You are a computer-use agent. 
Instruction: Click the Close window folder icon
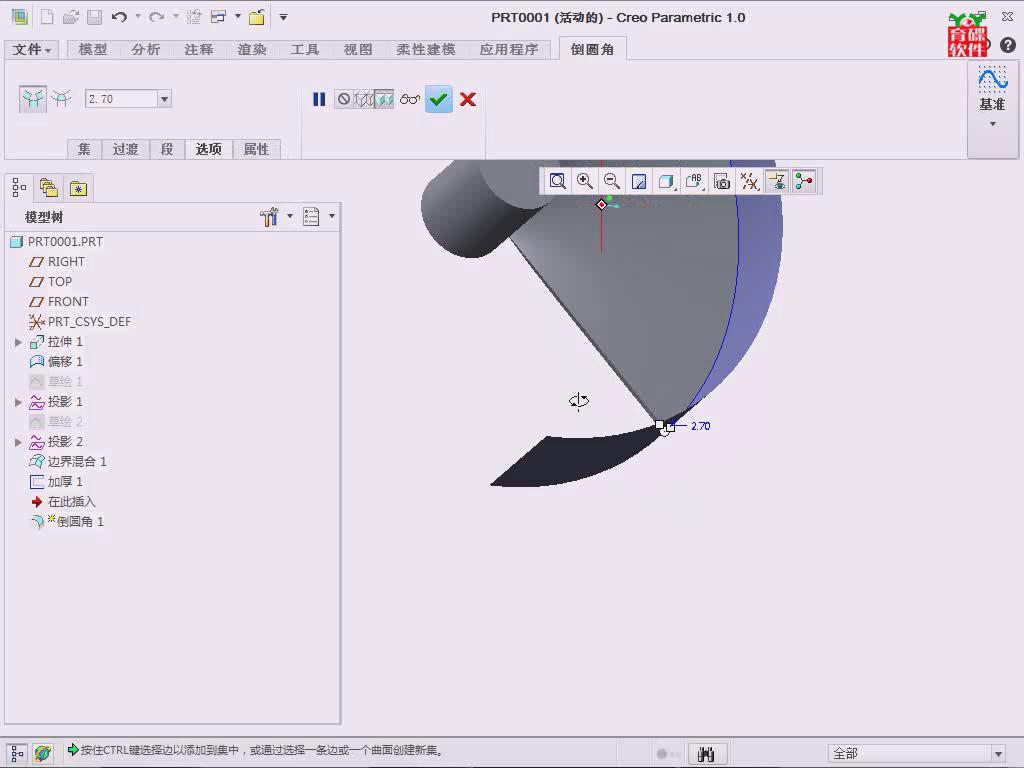coord(257,17)
